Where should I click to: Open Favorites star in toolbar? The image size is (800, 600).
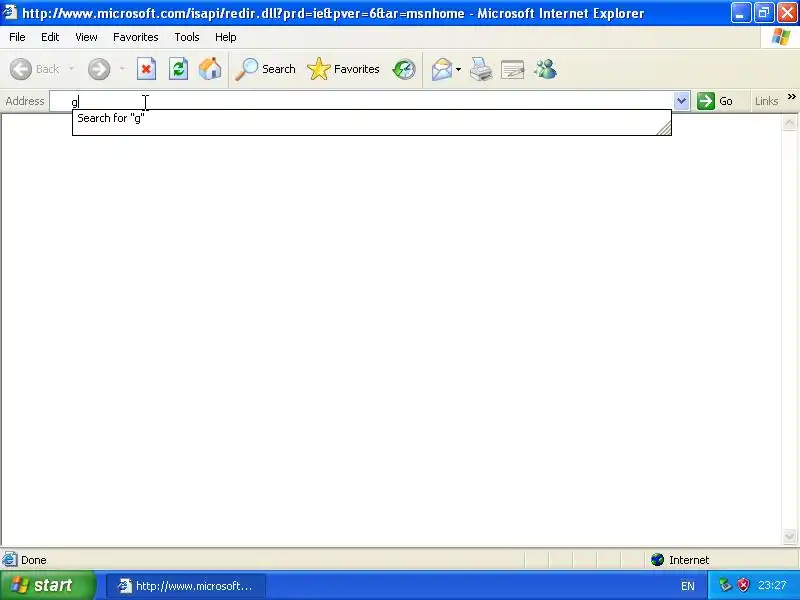[x=319, y=69]
